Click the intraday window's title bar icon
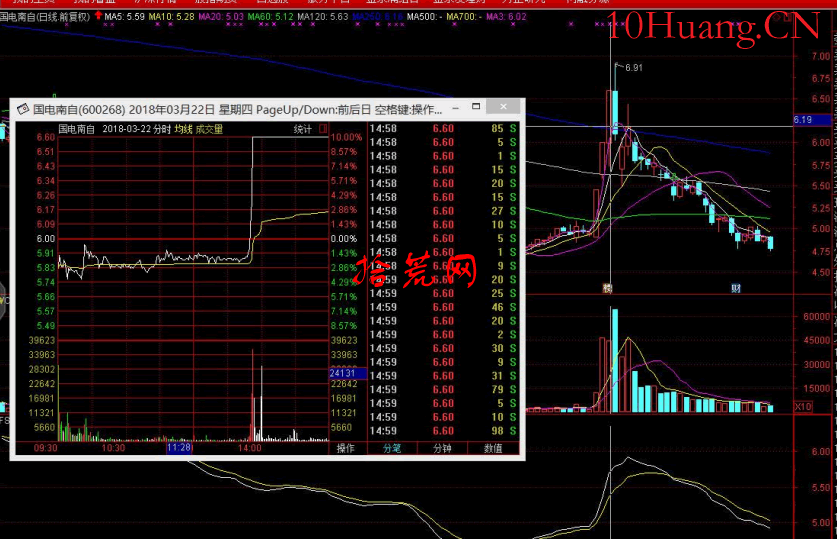Image resolution: width=837 pixels, height=540 pixels. (22, 109)
